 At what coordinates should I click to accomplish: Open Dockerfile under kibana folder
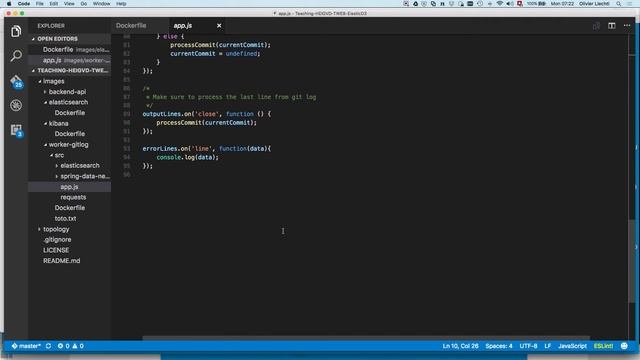(x=70, y=134)
